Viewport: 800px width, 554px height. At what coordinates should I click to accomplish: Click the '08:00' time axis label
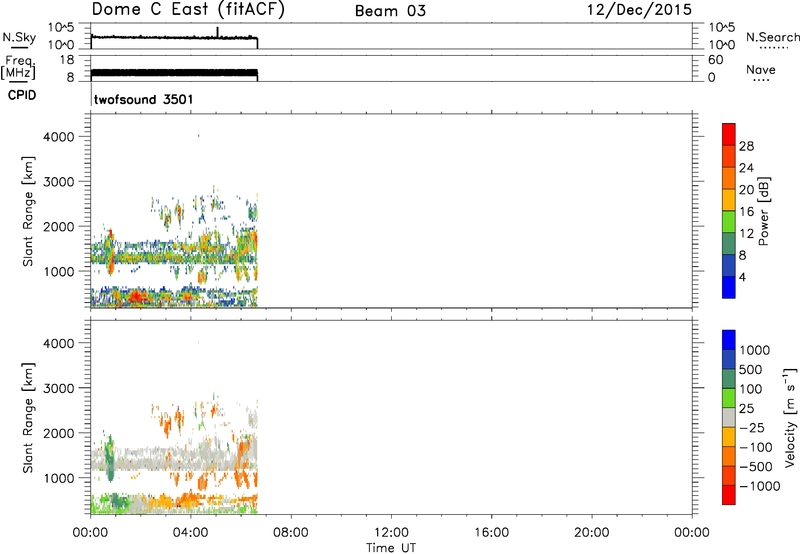click(291, 533)
